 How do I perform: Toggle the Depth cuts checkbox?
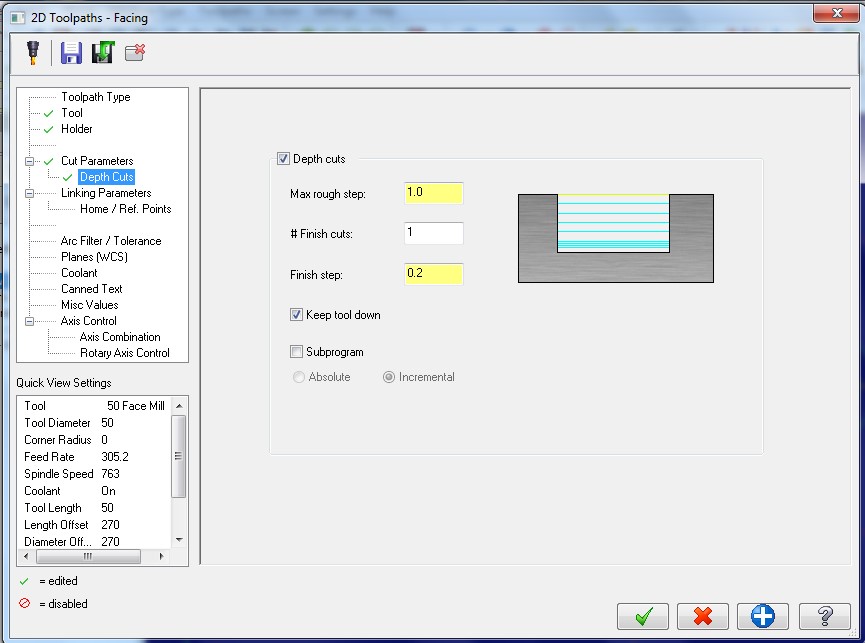283,159
